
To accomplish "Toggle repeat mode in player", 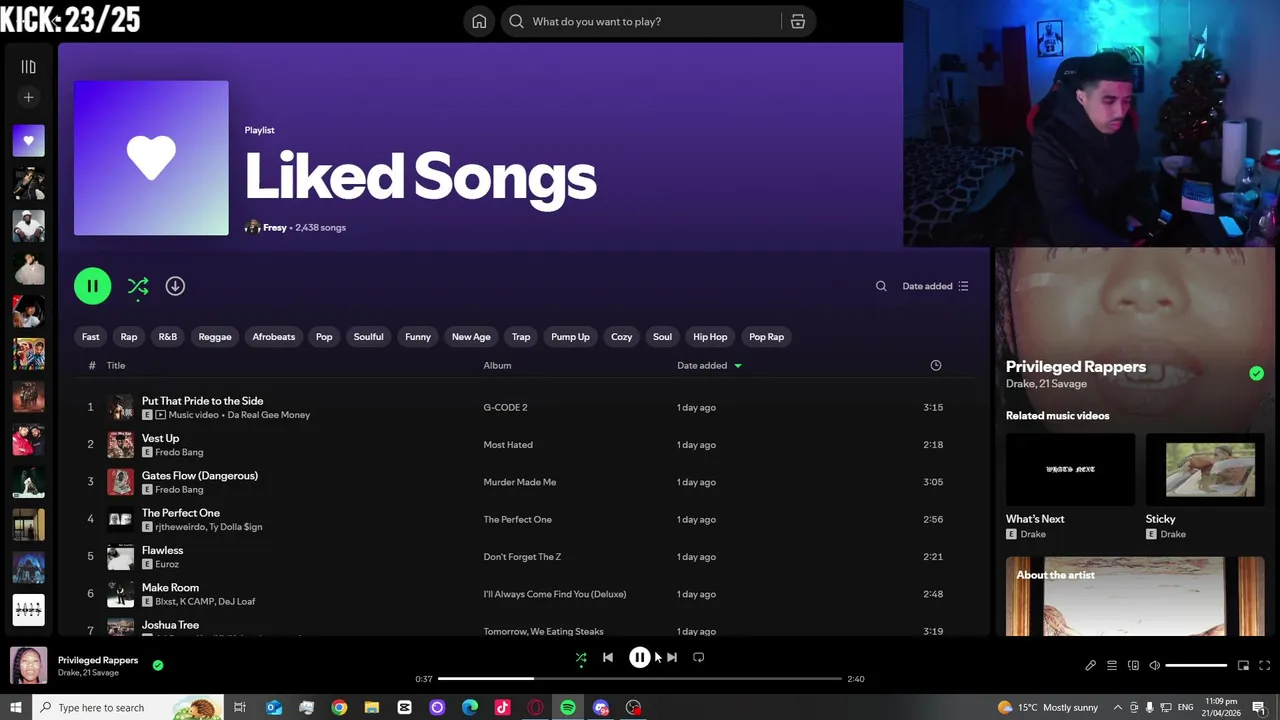I will click(x=699, y=658).
